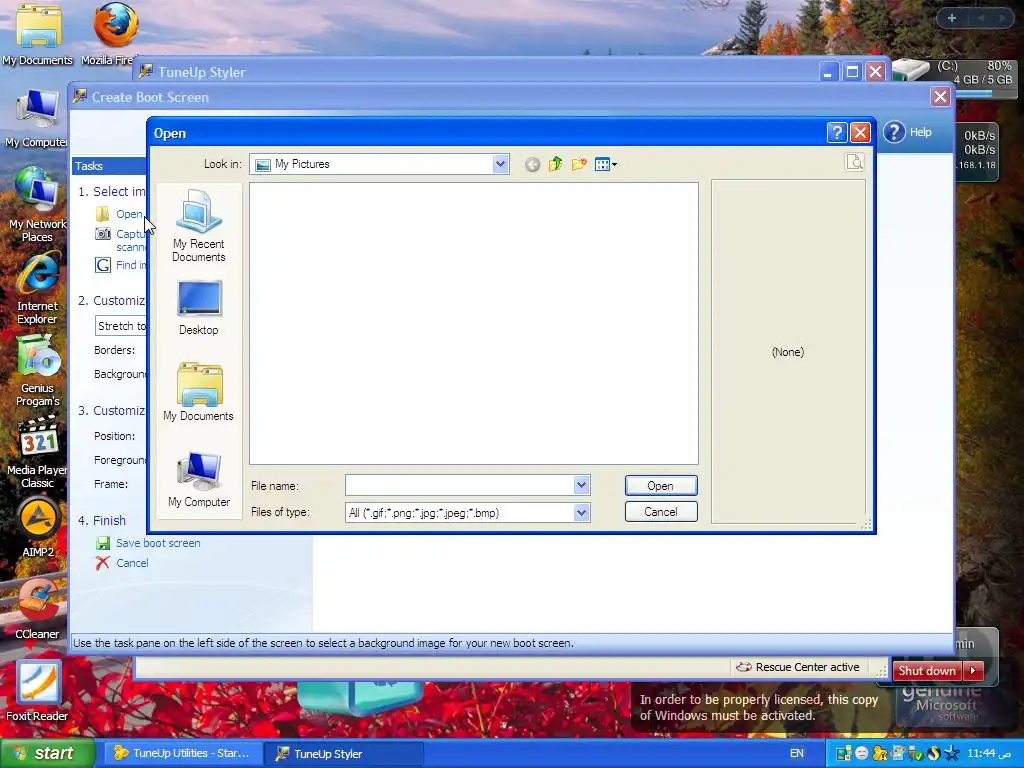
Task: Create a new folder in Open dialog
Action: tap(579, 164)
